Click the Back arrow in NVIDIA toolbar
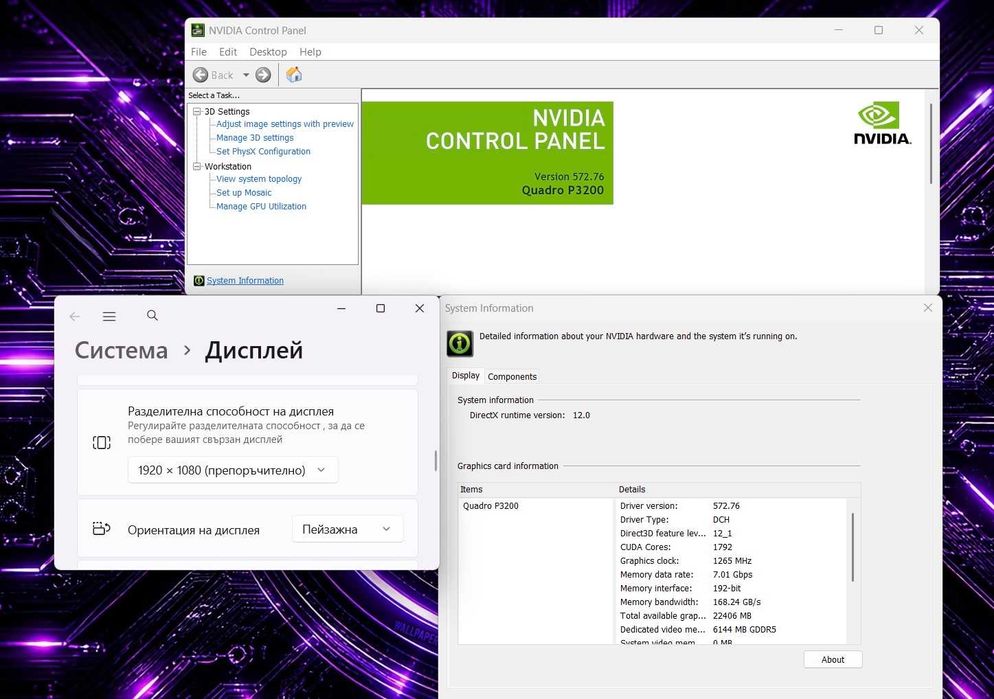Image resolution: width=994 pixels, height=699 pixels. [200, 75]
